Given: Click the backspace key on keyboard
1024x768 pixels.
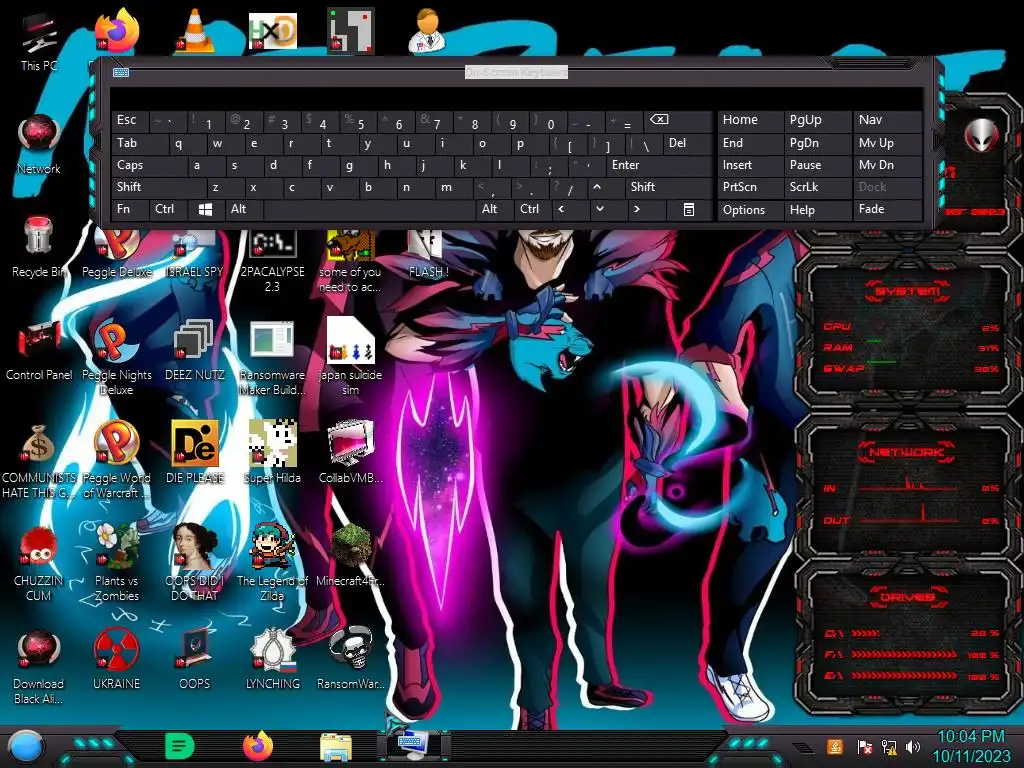Looking at the screenshot, I should pos(677,120).
